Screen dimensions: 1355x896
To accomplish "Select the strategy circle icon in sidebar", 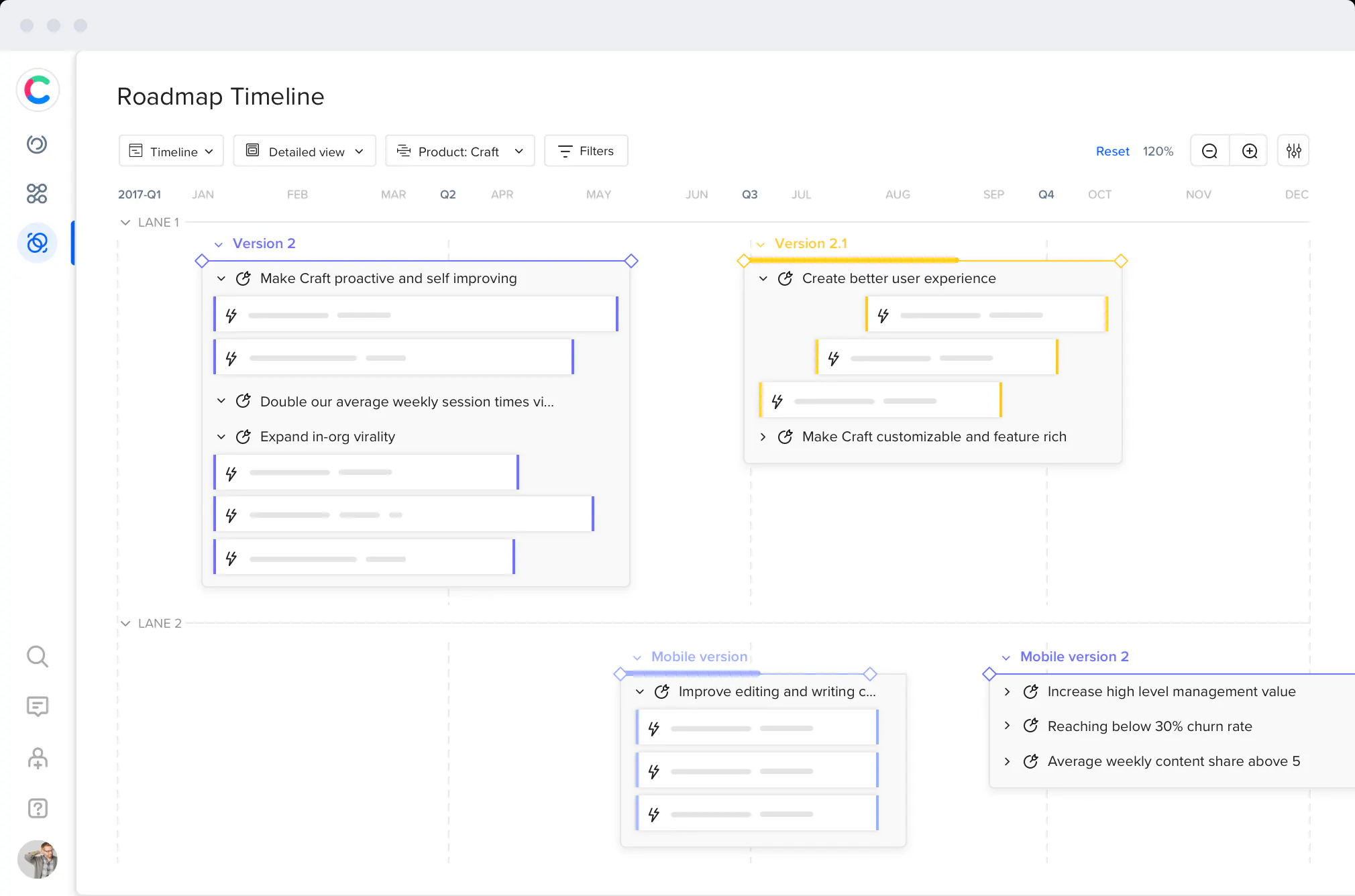I will click(x=37, y=144).
